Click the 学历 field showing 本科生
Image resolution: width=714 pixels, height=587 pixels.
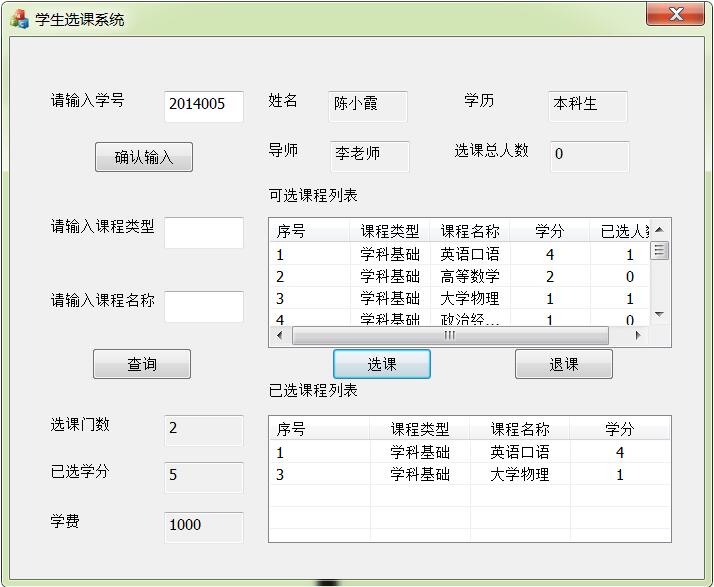click(x=588, y=106)
